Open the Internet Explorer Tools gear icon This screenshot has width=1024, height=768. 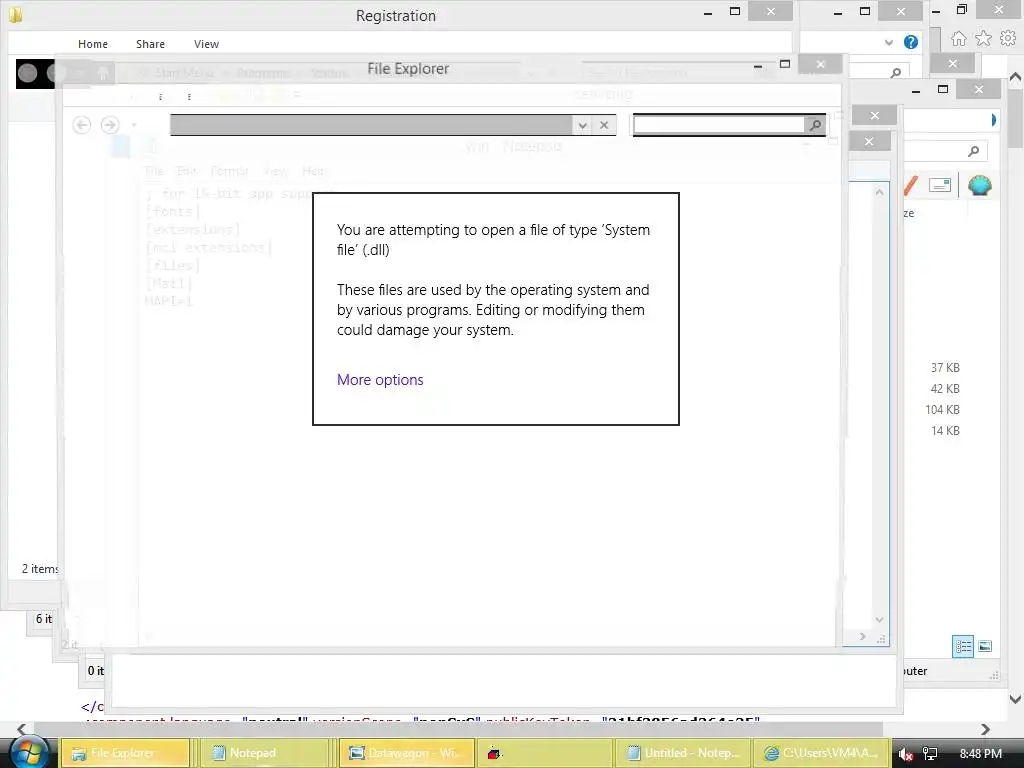[1008, 39]
